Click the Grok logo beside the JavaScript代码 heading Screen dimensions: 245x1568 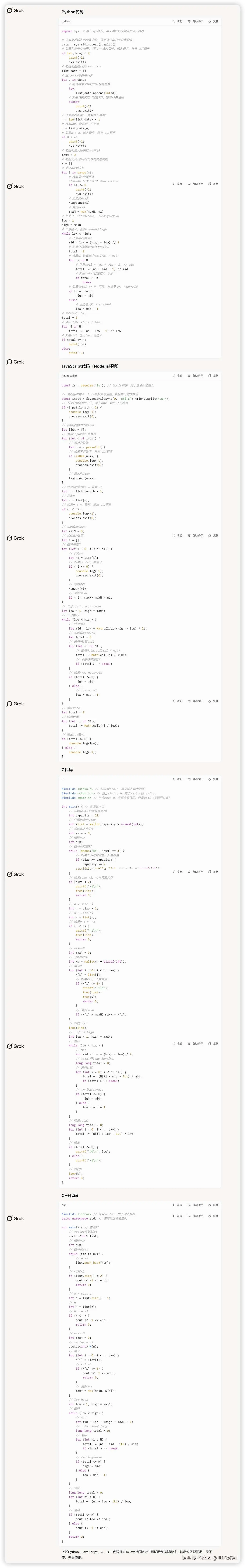[16, 362]
